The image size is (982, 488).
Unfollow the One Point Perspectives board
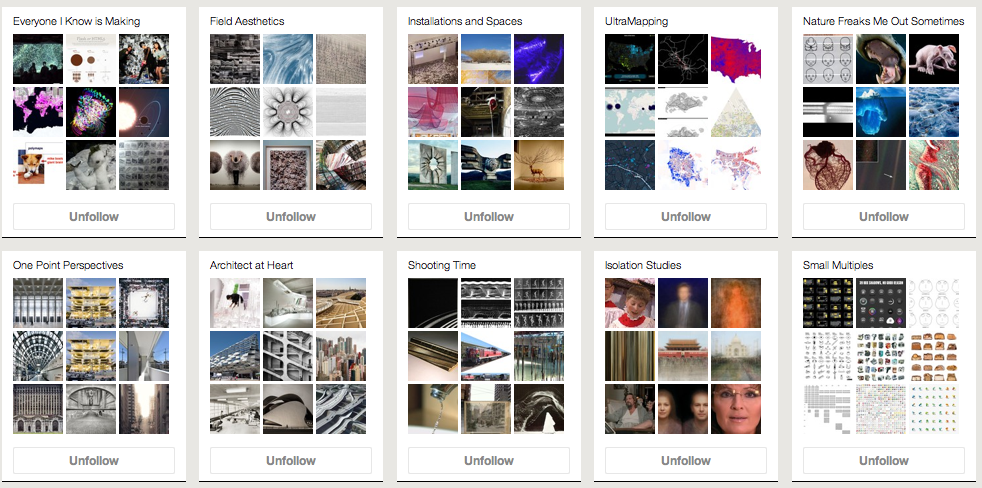94,460
